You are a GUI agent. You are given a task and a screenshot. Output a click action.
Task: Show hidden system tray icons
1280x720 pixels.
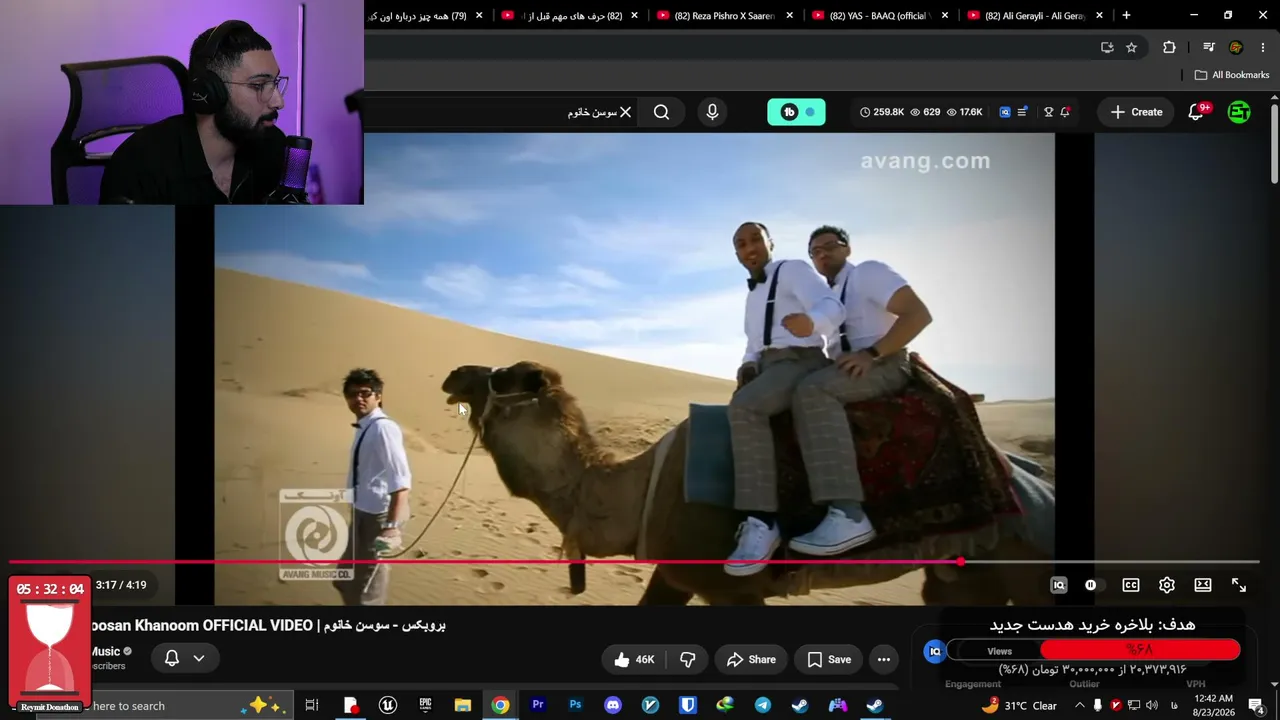pos(1079,705)
